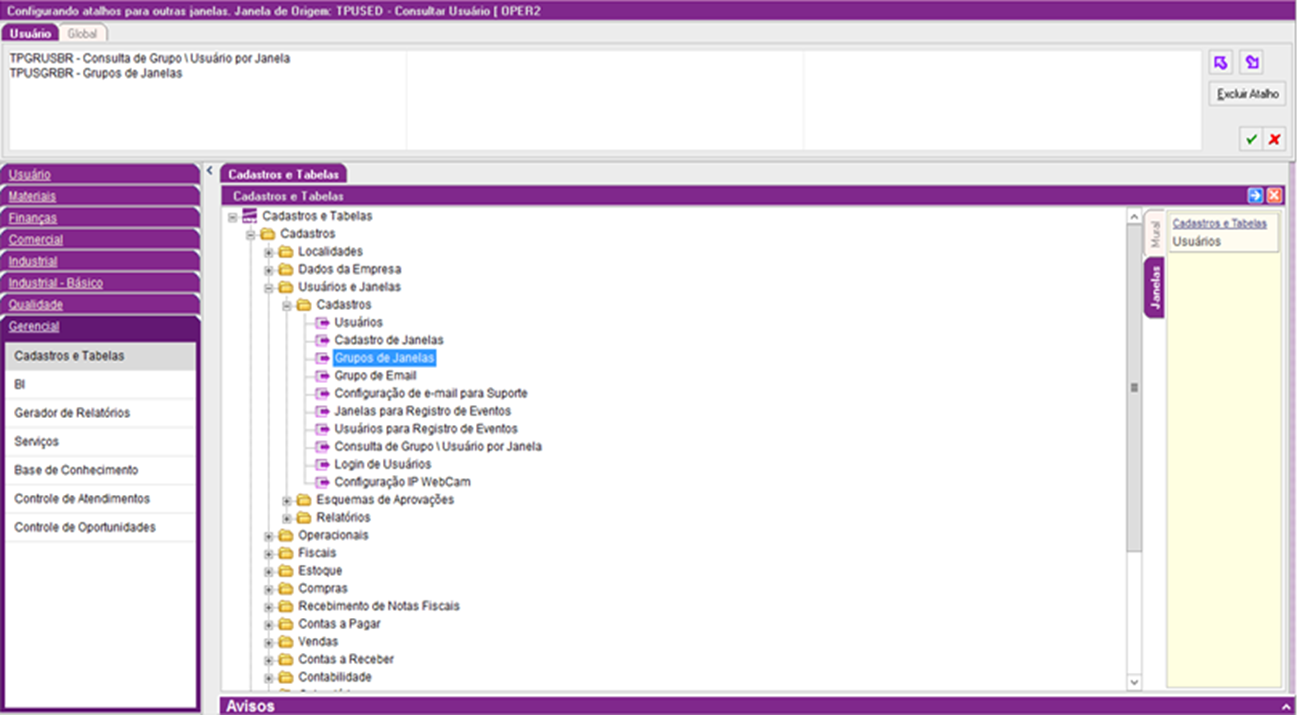Select the Usuário tab at top
Viewport: 1298px width, 715px height.
[x=30, y=34]
